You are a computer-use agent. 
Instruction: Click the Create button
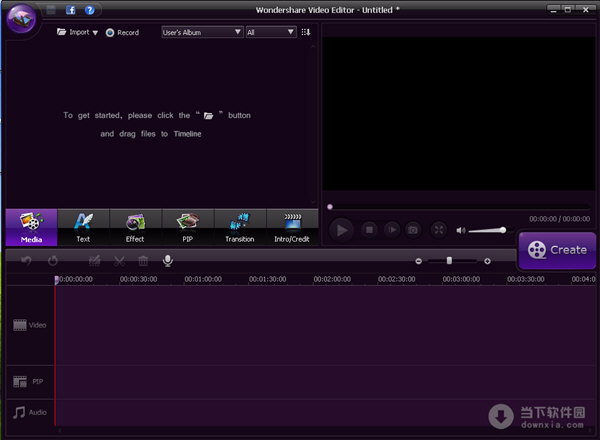point(557,250)
